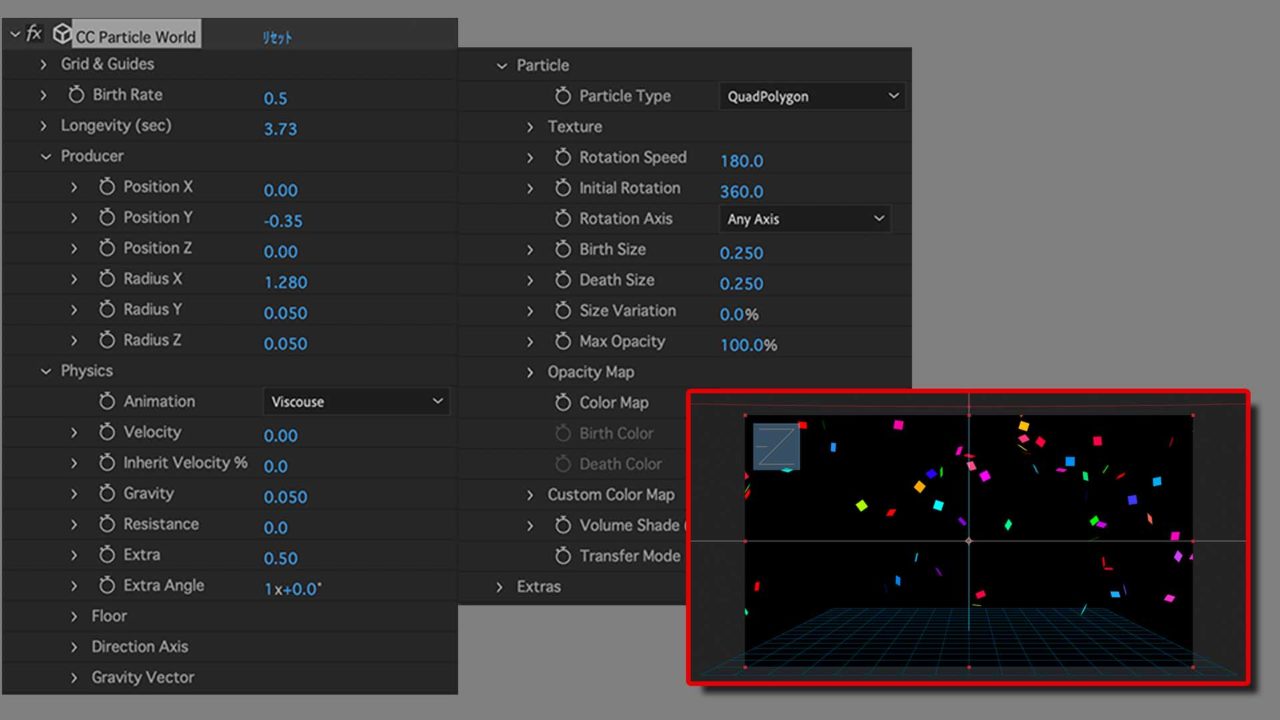This screenshot has width=1280, height=720.
Task: Toggle the Birth Rate stopwatch
Action: click(x=76, y=95)
